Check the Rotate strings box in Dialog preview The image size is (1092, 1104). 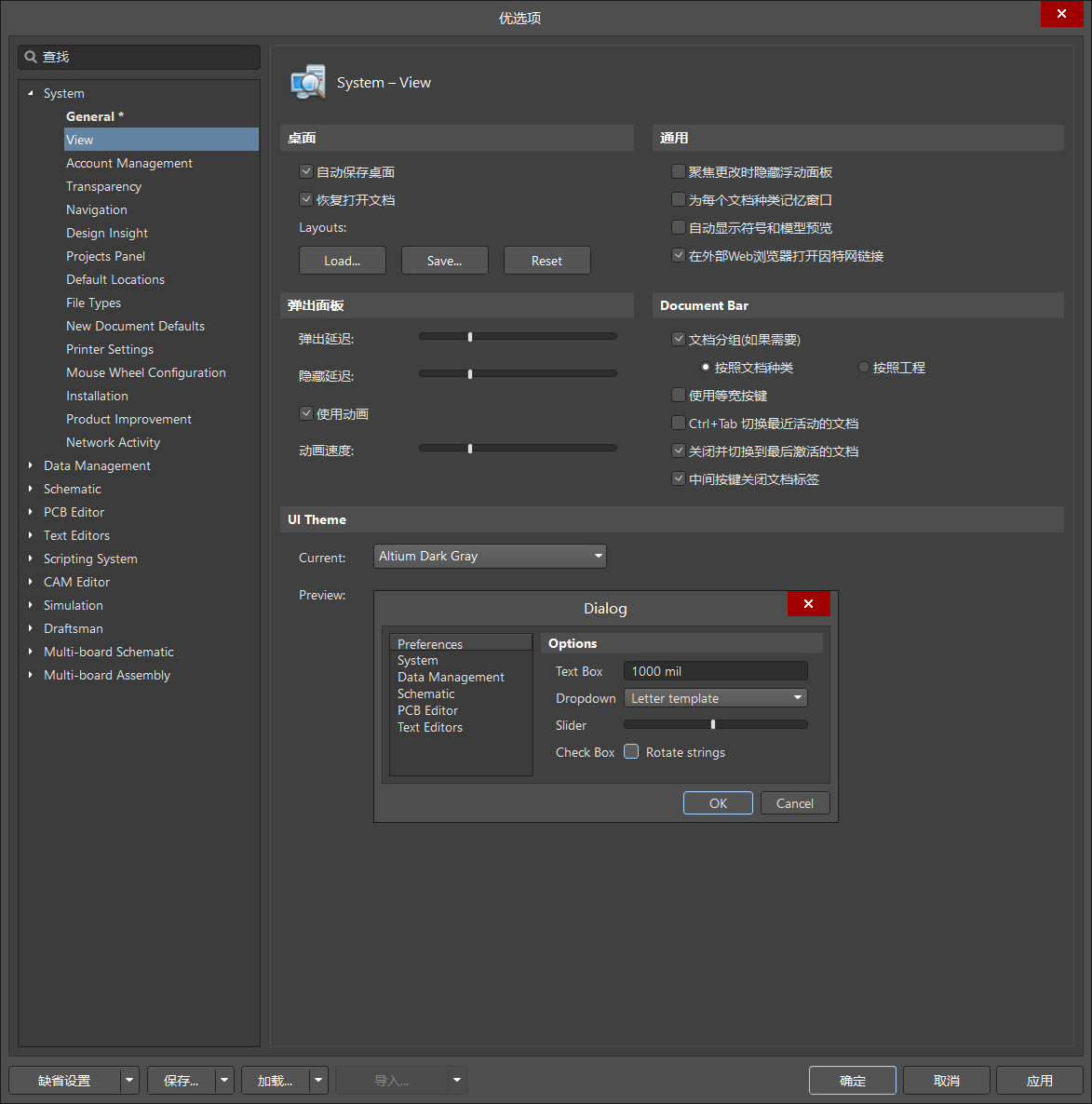630,751
